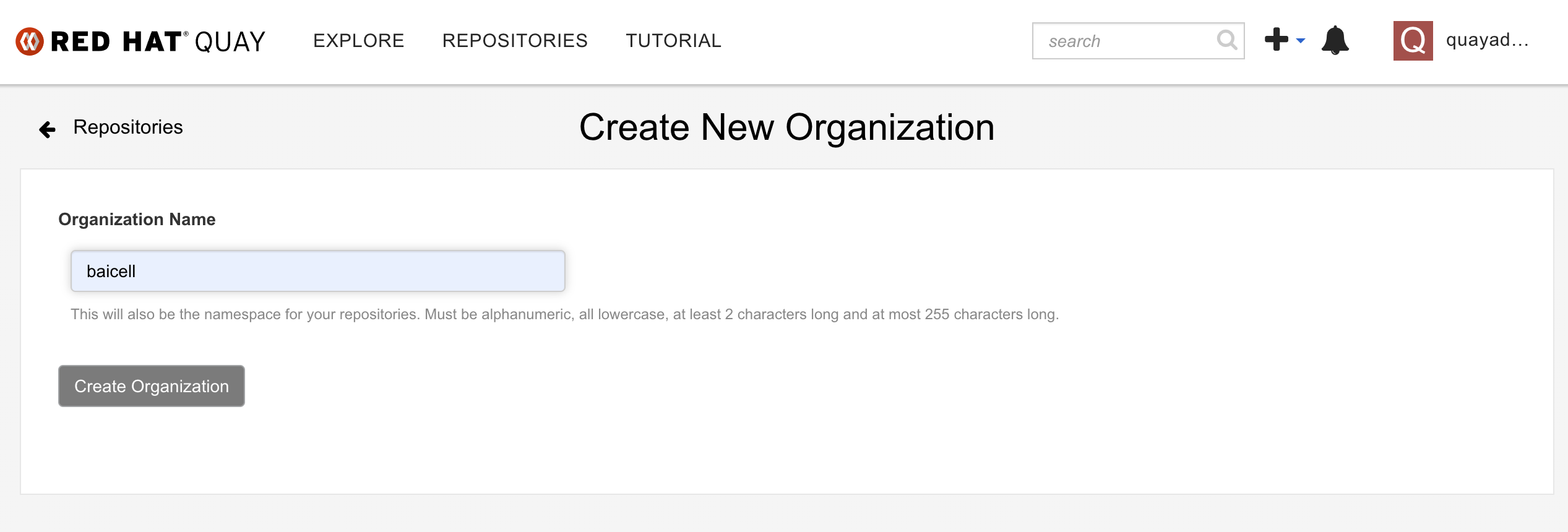Open REPOSITORIES in the top navigation
1568x532 pixels.
[x=515, y=41]
